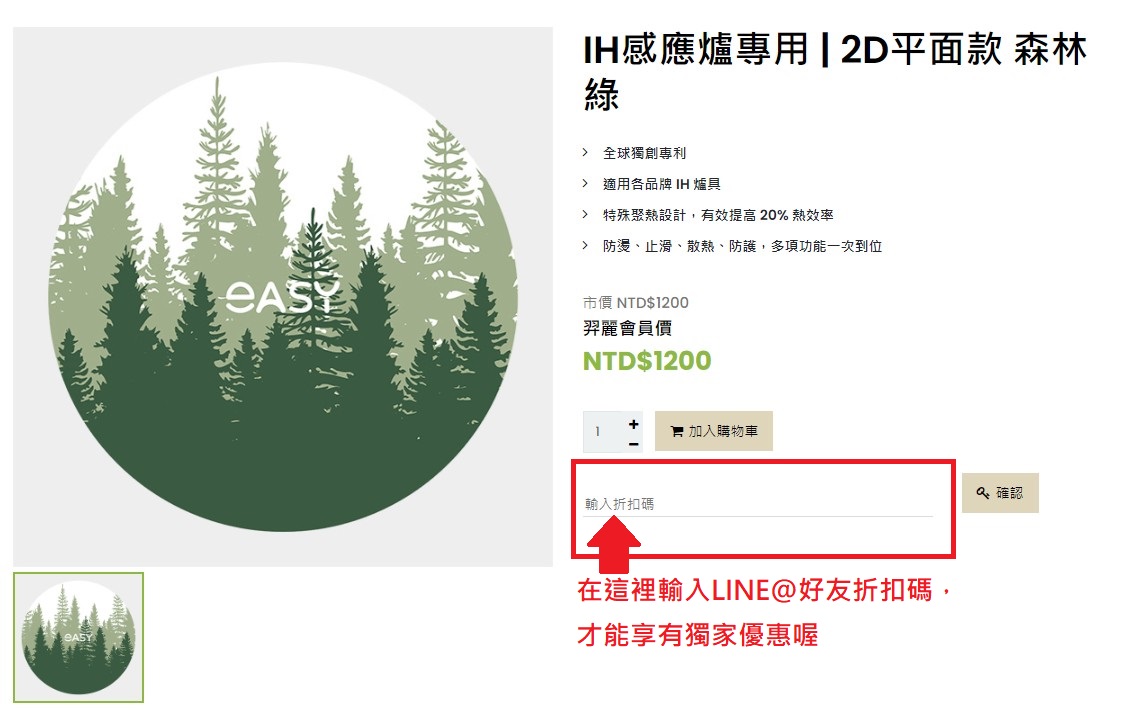Click the product title IH感應爐專用 2D平面款

point(834,72)
